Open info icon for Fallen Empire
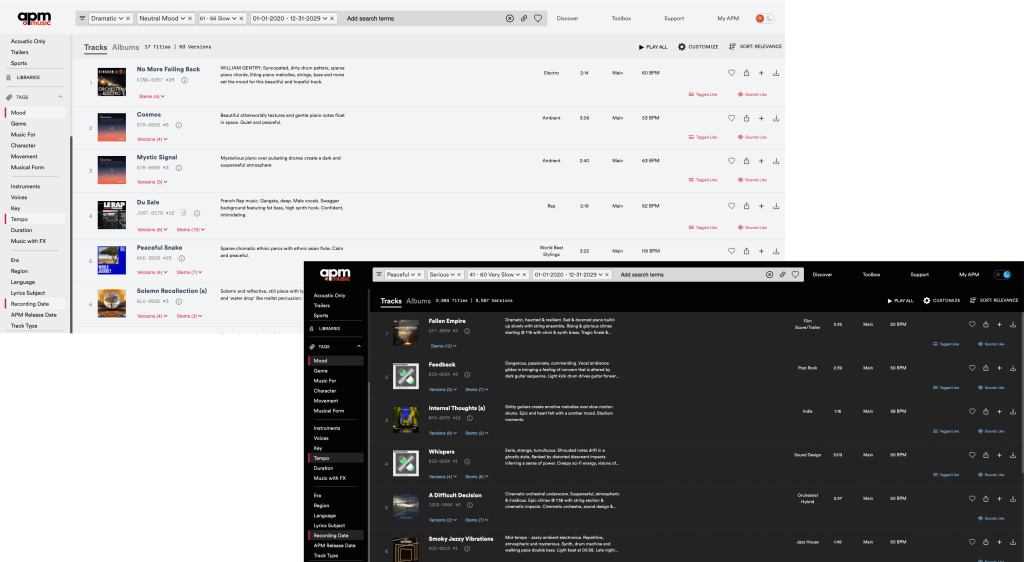Viewport: 1024px width, 562px height. 467,331
